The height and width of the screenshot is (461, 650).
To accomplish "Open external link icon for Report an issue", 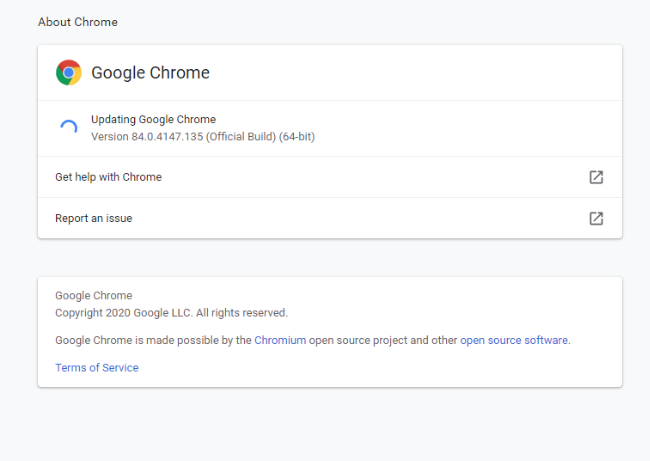I will coord(596,218).
